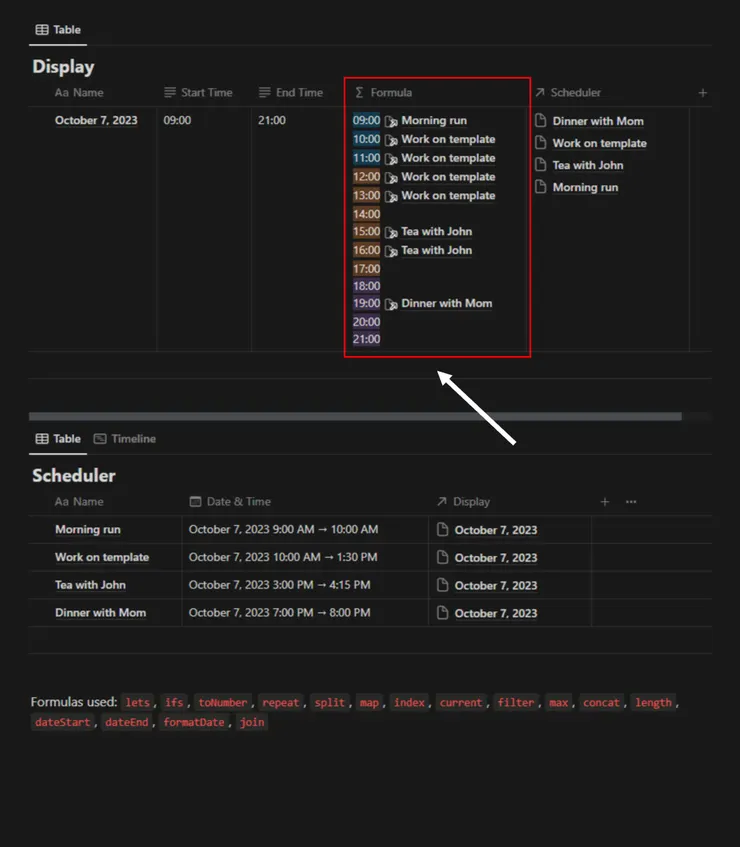This screenshot has height=847, width=740.
Task: Open Work on template link at 12:00
Action: (448, 177)
